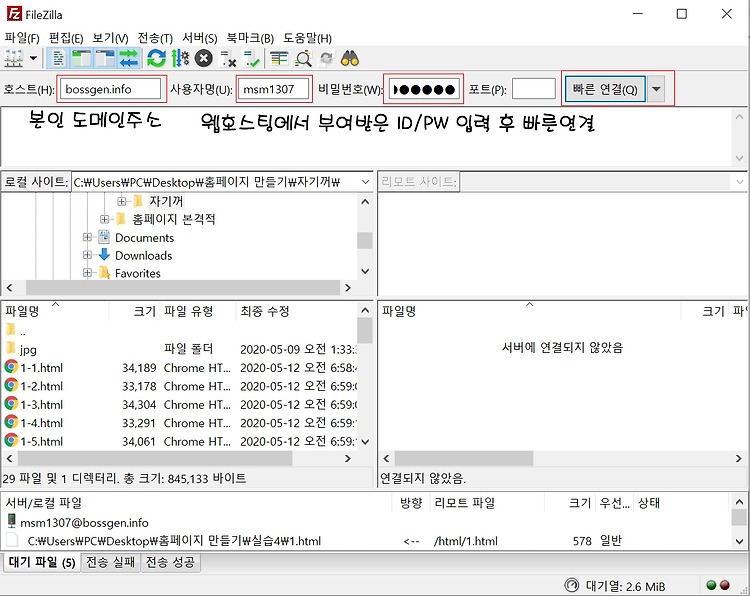The width and height of the screenshot is (750, 596).
Task: Select file 1-4.html
Action: pyautogui.click(x=179, y=423)
